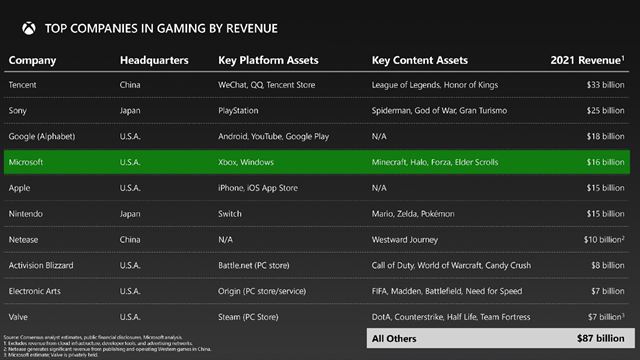Click the 'All Others' label

[394, 338]
